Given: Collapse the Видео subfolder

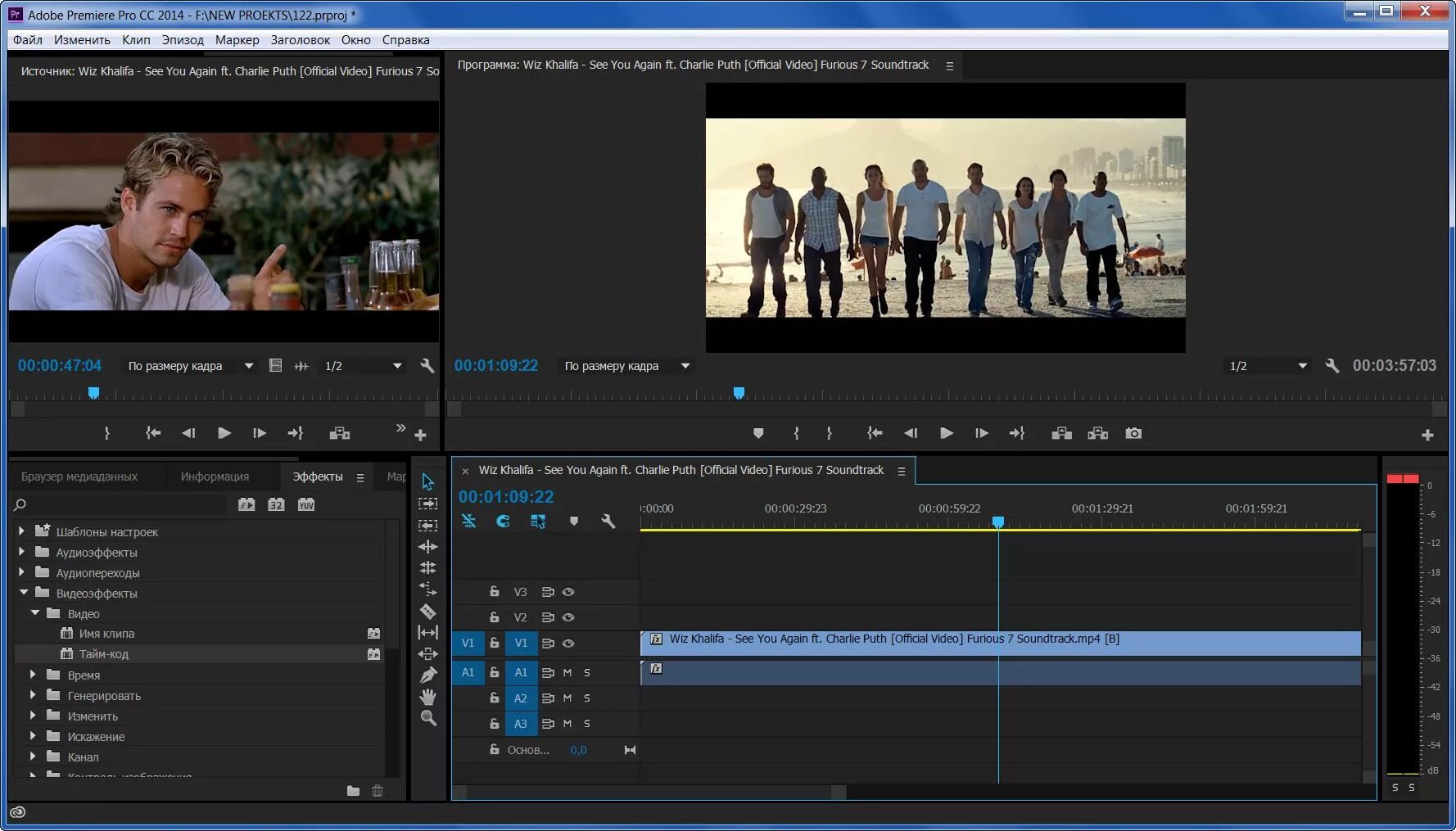Looking at the screenshot, I should pos(34,613).
